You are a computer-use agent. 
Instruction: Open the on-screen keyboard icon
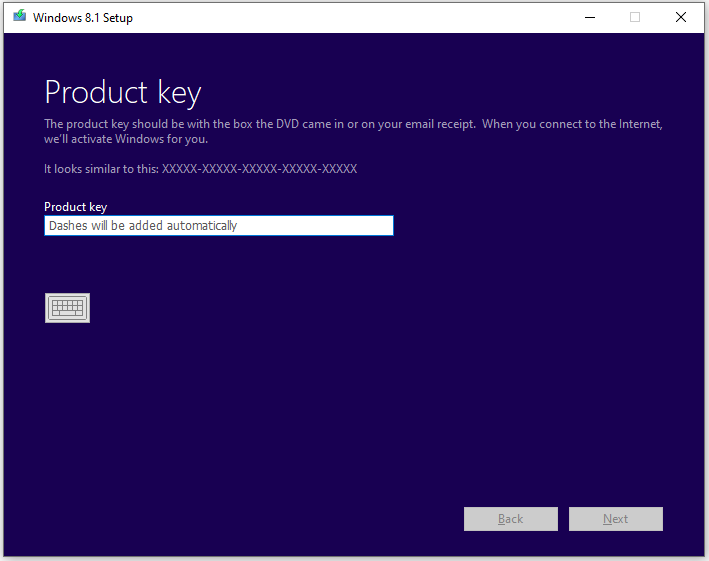(x=67, y=308)
